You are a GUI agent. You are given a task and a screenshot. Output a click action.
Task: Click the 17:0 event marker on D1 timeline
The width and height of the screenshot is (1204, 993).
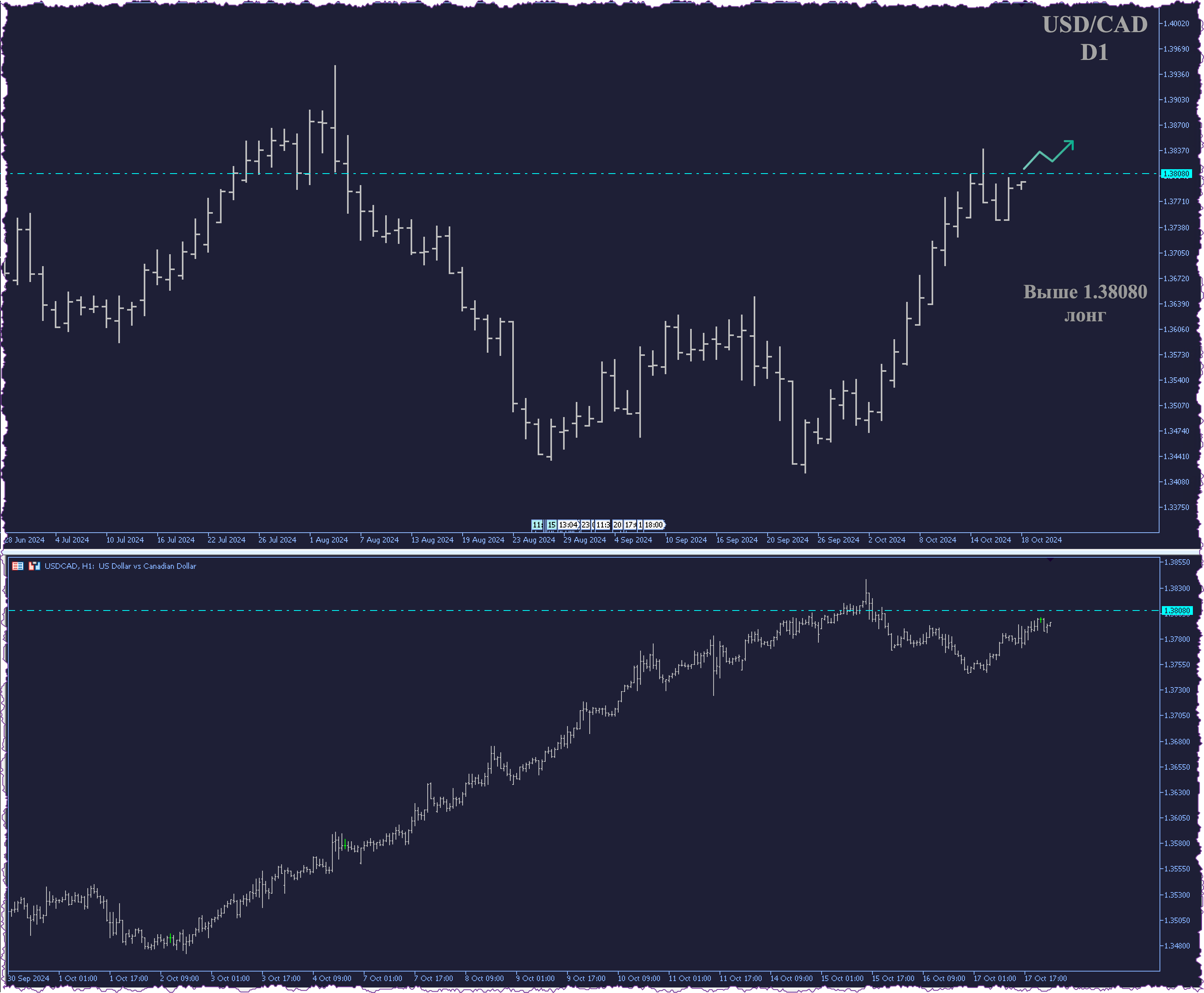(x=630, y=525)
